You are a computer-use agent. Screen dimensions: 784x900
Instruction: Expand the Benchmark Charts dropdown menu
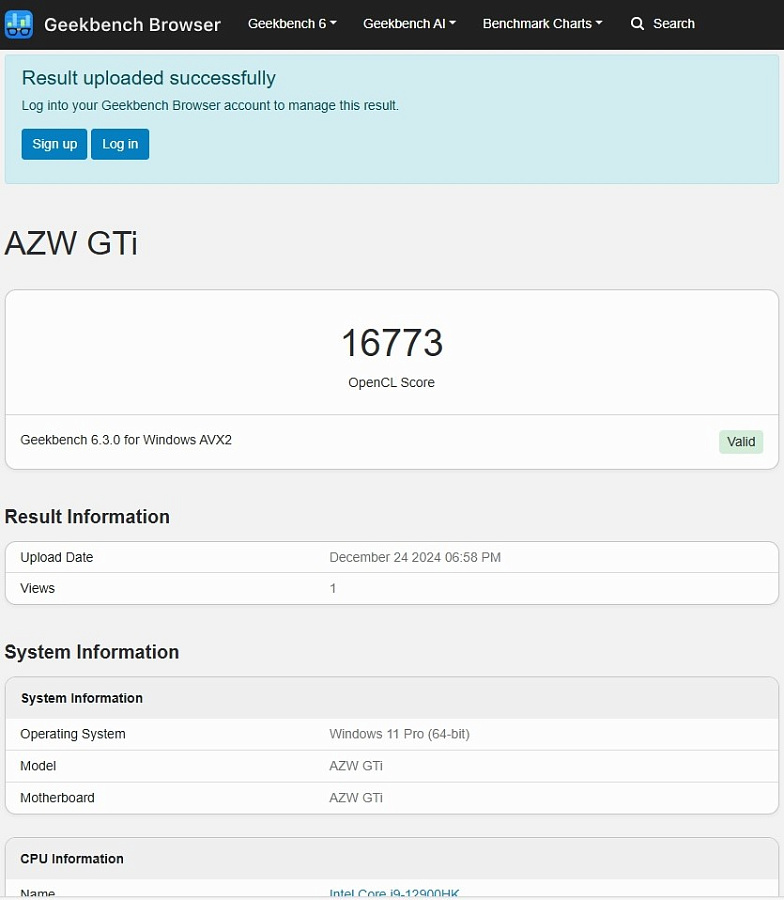(542, 24)
